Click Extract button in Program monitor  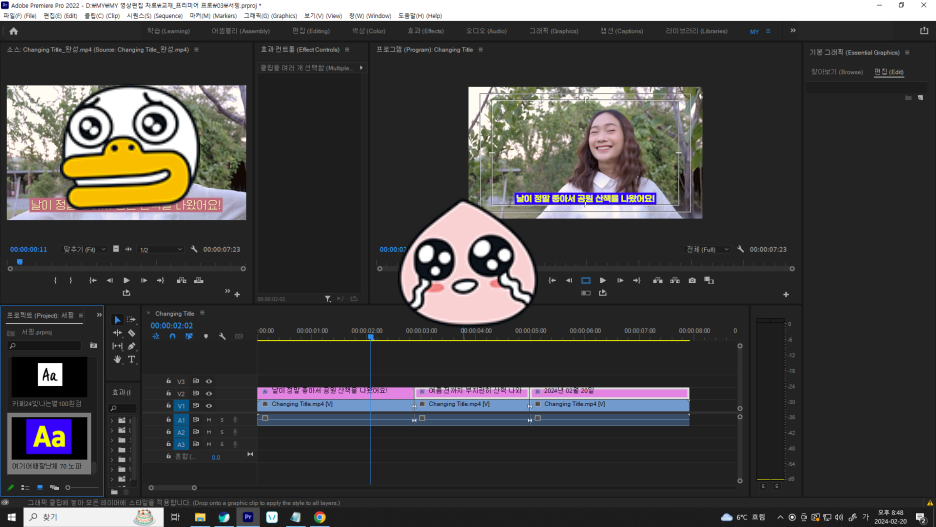point(675,281)
